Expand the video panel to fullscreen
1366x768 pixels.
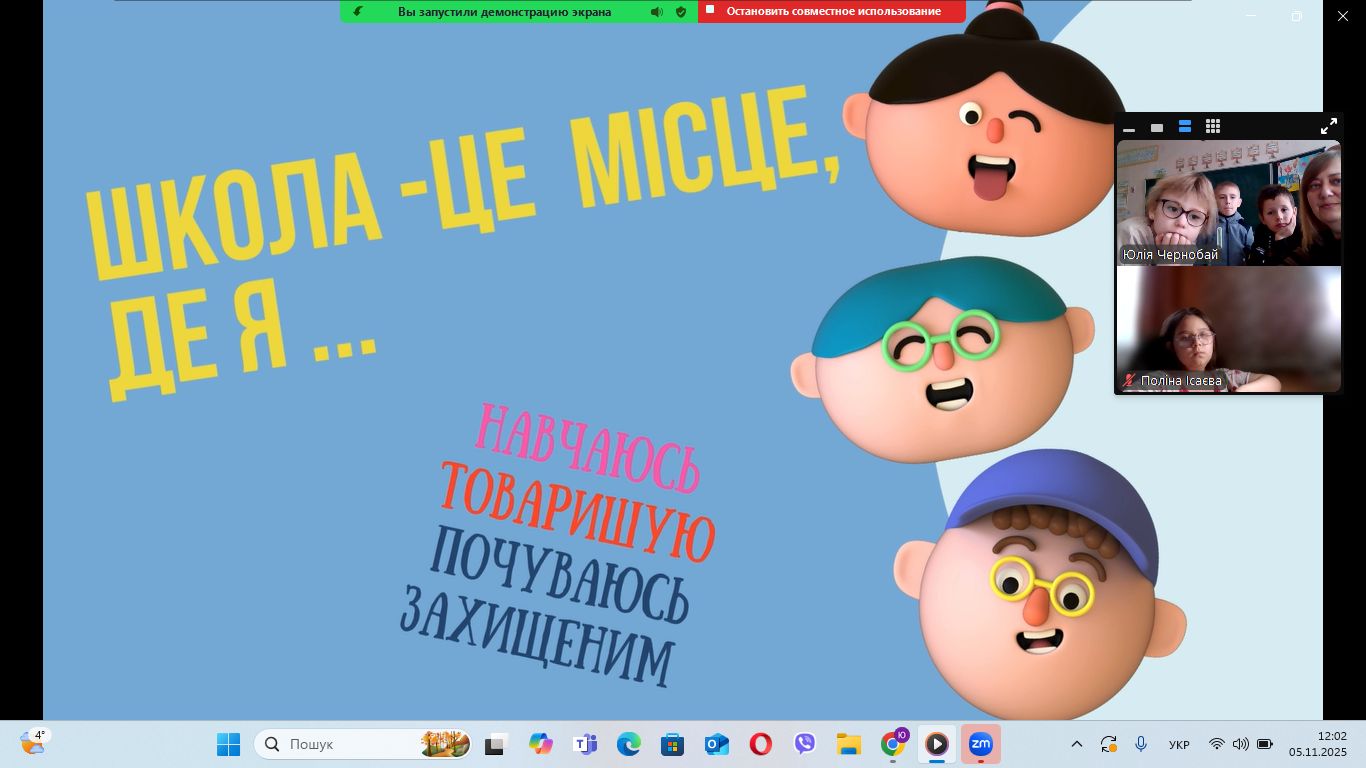[1328, 126]
